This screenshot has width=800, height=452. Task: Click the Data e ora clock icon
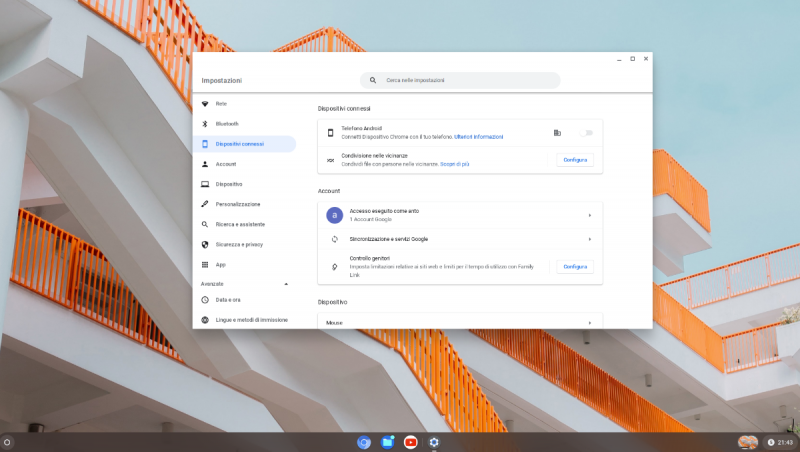pyautogui.click(x=205, y=300)
